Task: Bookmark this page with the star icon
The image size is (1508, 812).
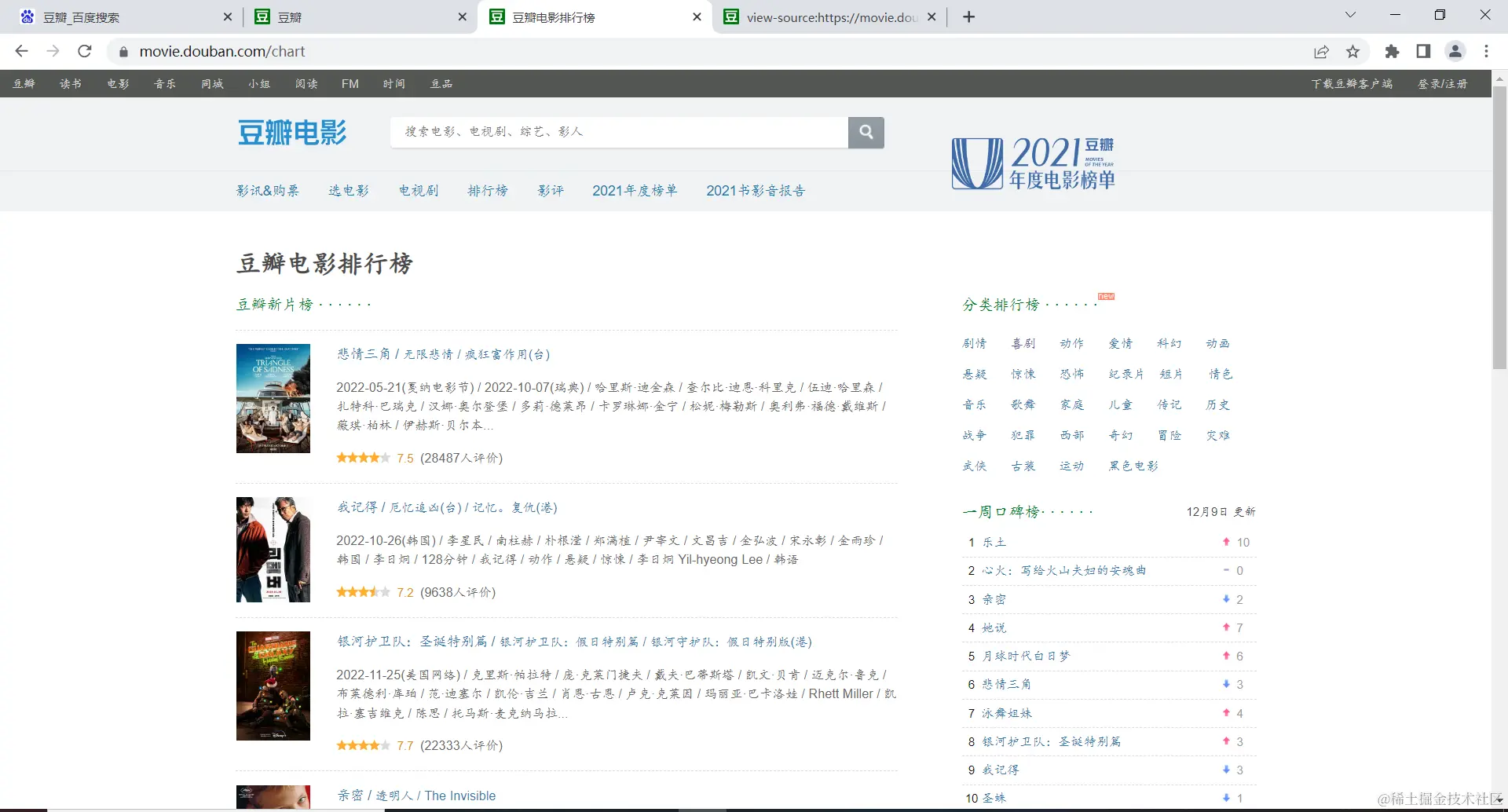Action: coord(1352,51)
